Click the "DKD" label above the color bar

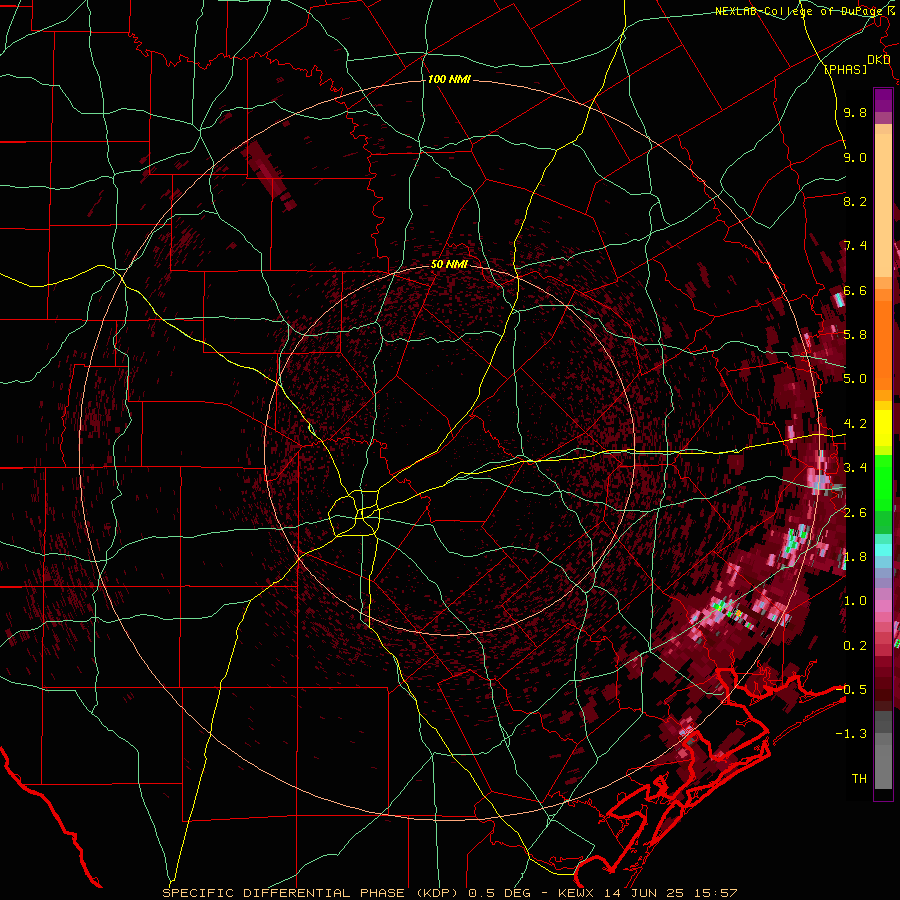879,60
